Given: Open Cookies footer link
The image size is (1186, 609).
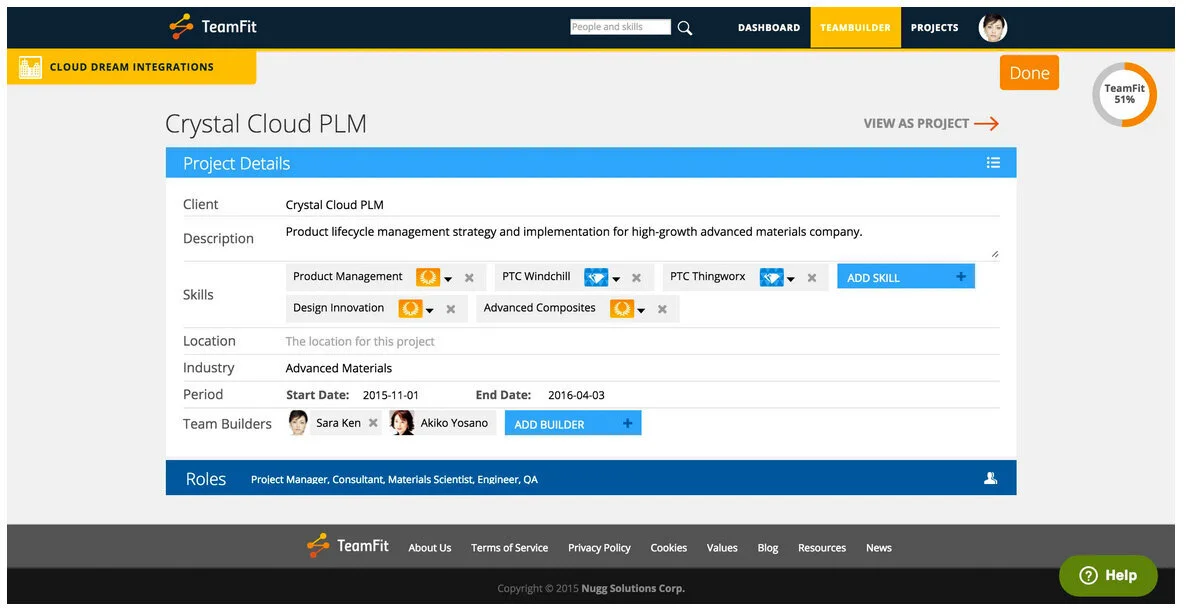Looking at the screenshot, I should tap(669, 548).
